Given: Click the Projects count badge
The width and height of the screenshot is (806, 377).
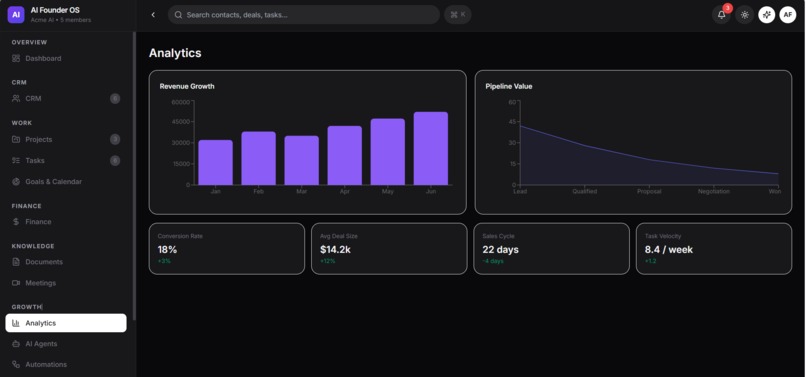Looking at the screenshot, I should pyautogui.click(x=115, y=139).
